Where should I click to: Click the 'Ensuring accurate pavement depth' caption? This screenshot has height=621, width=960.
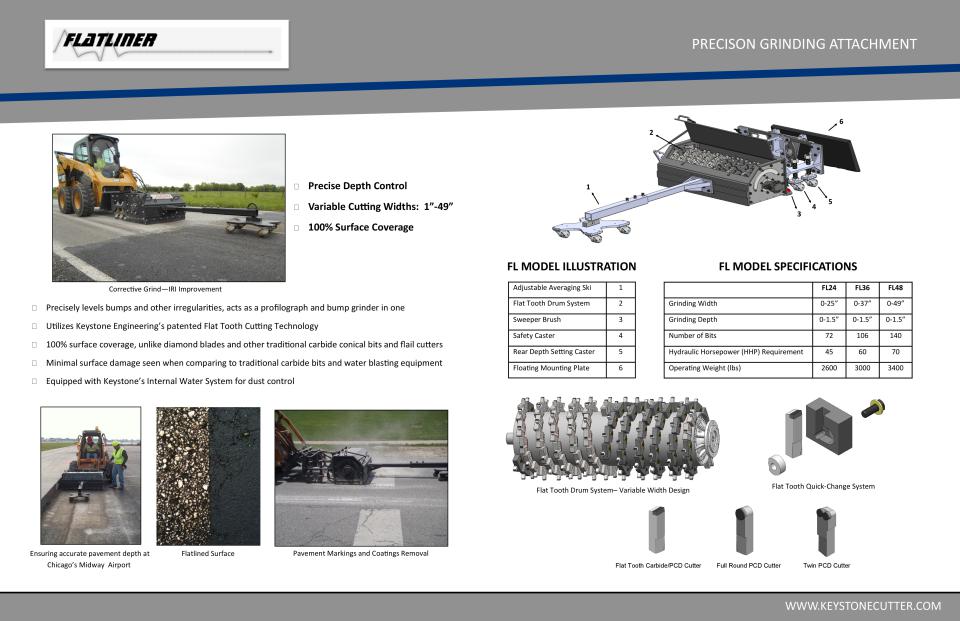click(89, 559)
